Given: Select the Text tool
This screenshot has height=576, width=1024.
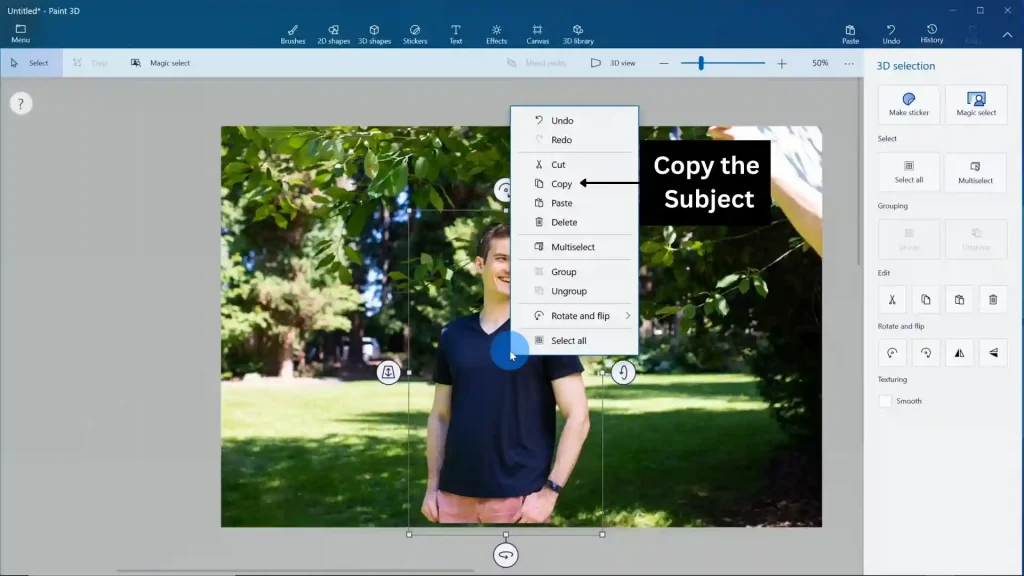Looking at the screenshot, I should coord(455,31).
